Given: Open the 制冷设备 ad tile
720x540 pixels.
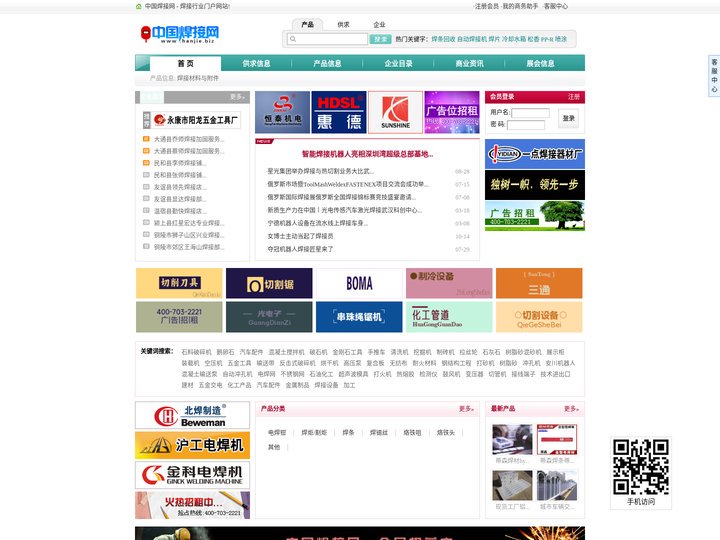Looking at the screenshot, I should tap(449, 283).
